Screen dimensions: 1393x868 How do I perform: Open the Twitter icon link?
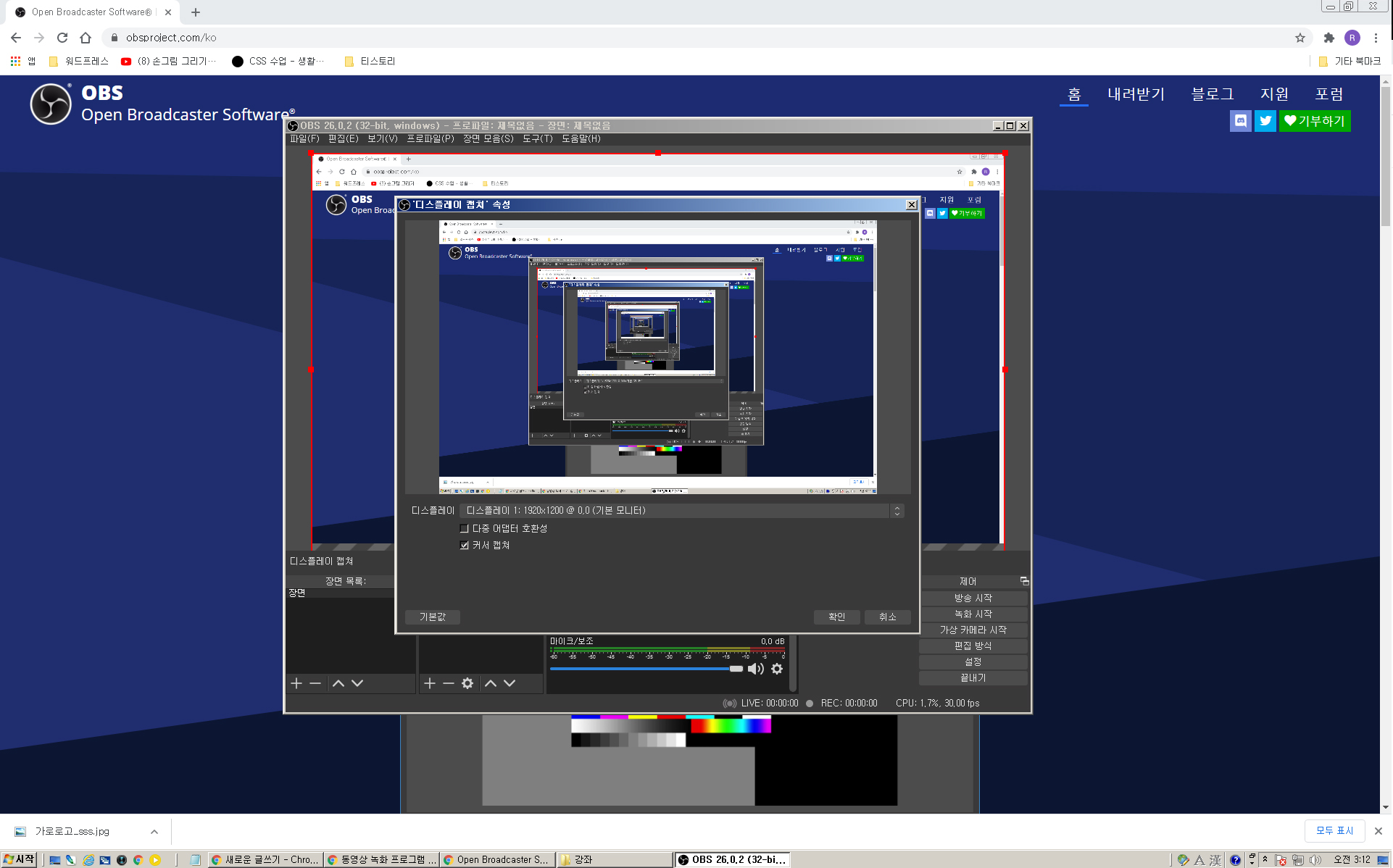coord(1265,121)
